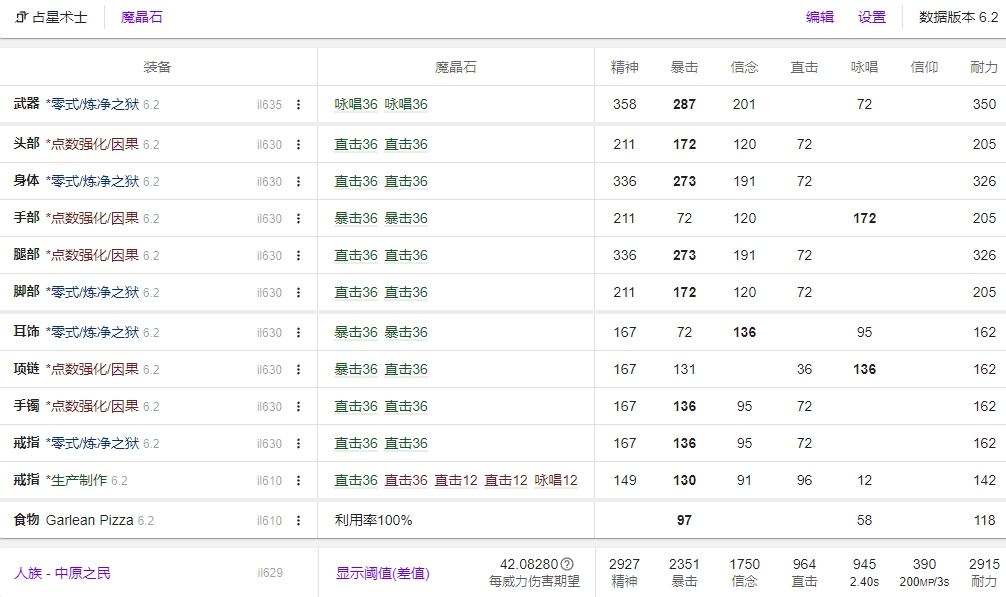Click the help question mark beside 42.08280
The image size is (1006, 597).
[x=567, y=564]
